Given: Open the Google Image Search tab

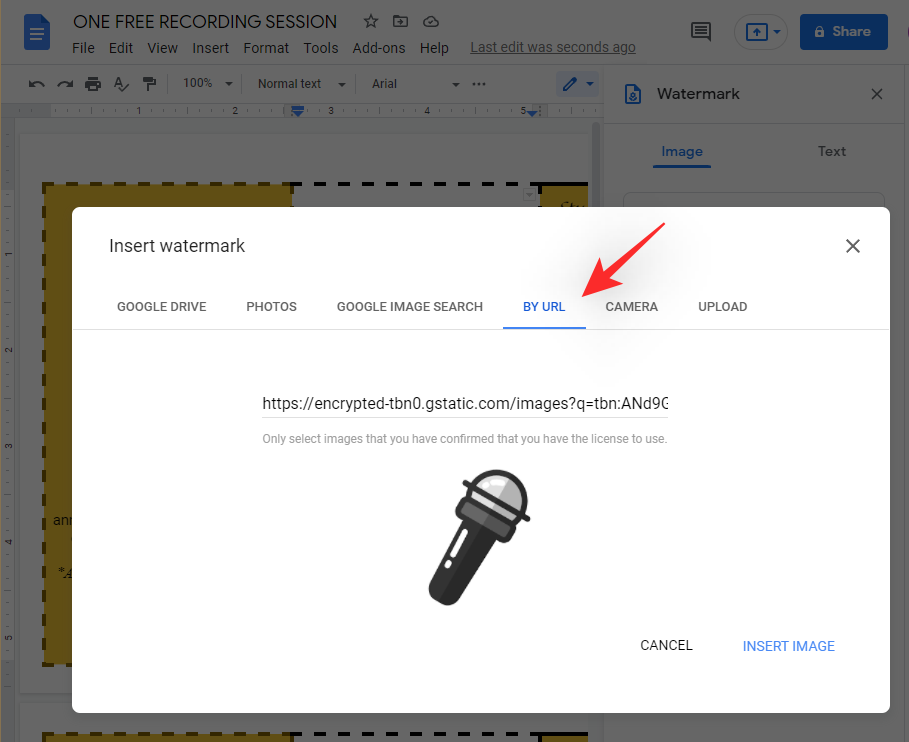Looking at the screenshot, I should coord(409,307).
